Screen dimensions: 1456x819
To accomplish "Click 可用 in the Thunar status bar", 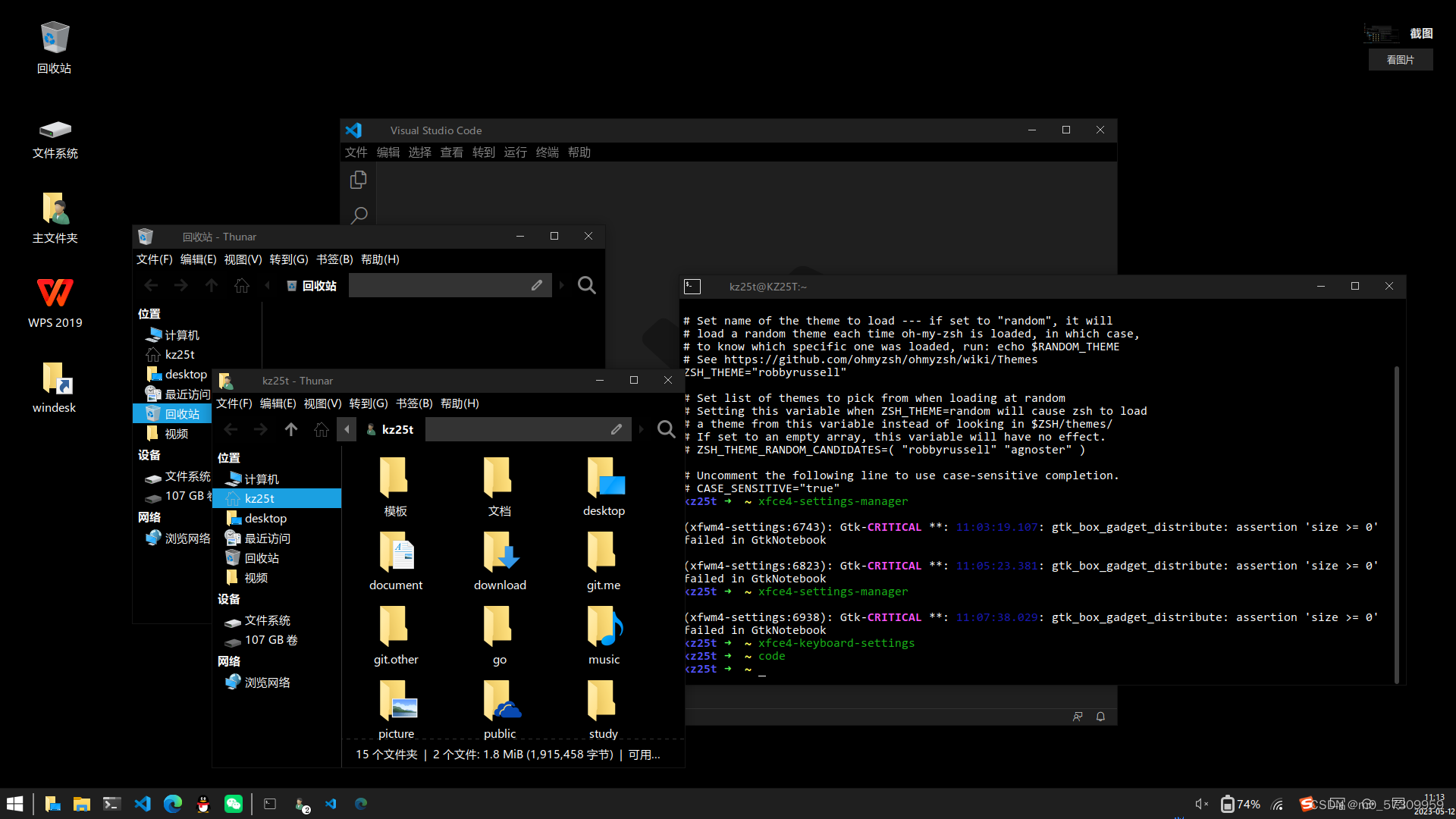I will [641, 754].
